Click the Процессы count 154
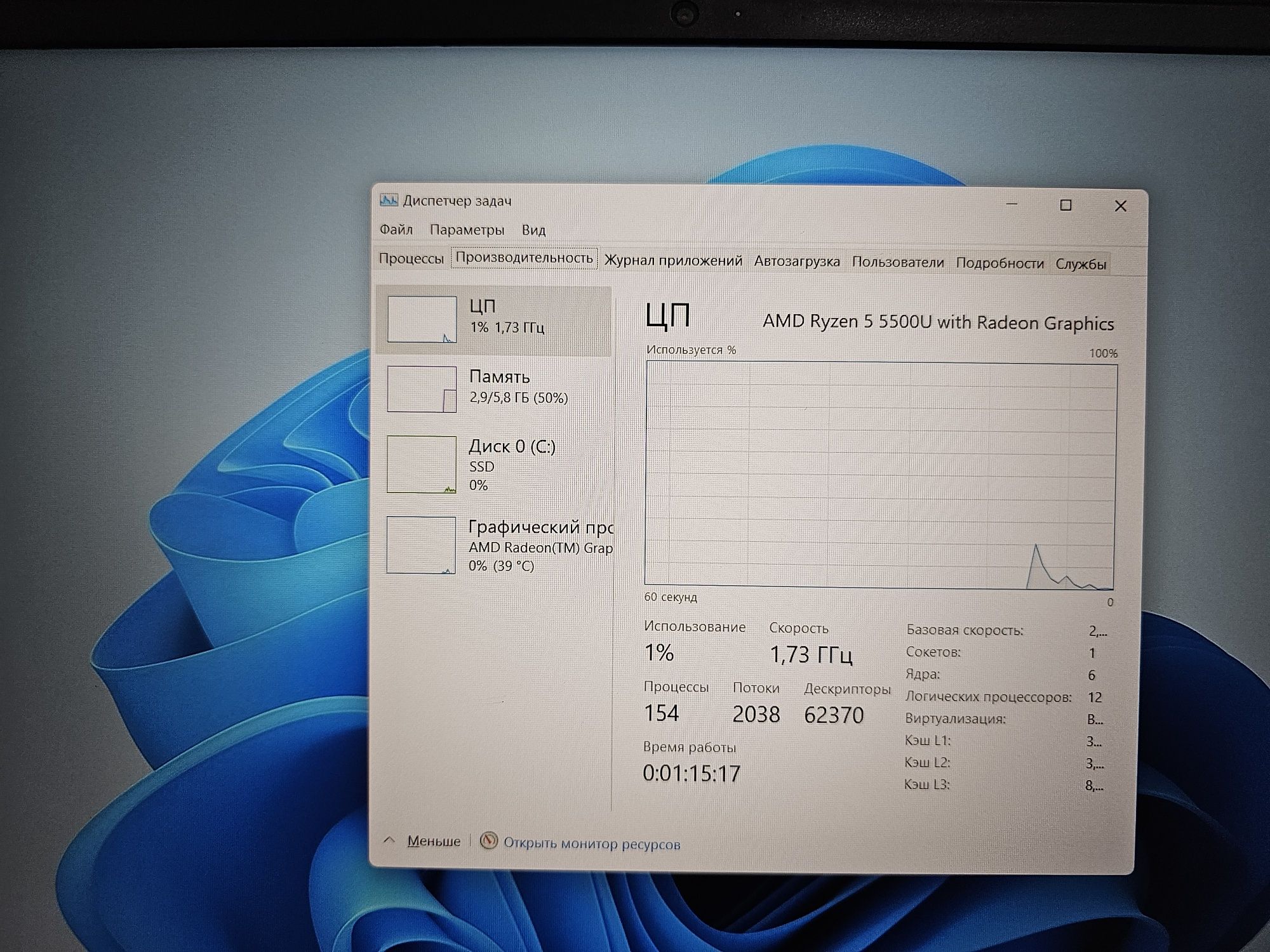The width and height of the screenshot is (1270, 952). [x=662, y=713]
